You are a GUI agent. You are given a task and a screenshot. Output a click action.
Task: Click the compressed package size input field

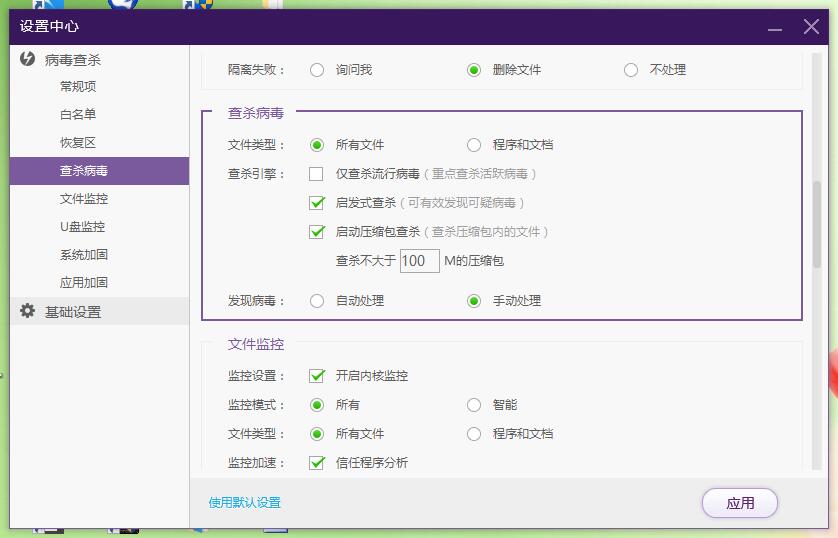[419, 261]
